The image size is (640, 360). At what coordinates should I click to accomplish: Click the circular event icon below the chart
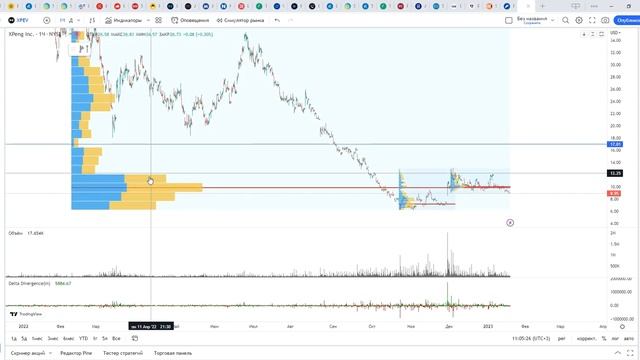(510, 222)
